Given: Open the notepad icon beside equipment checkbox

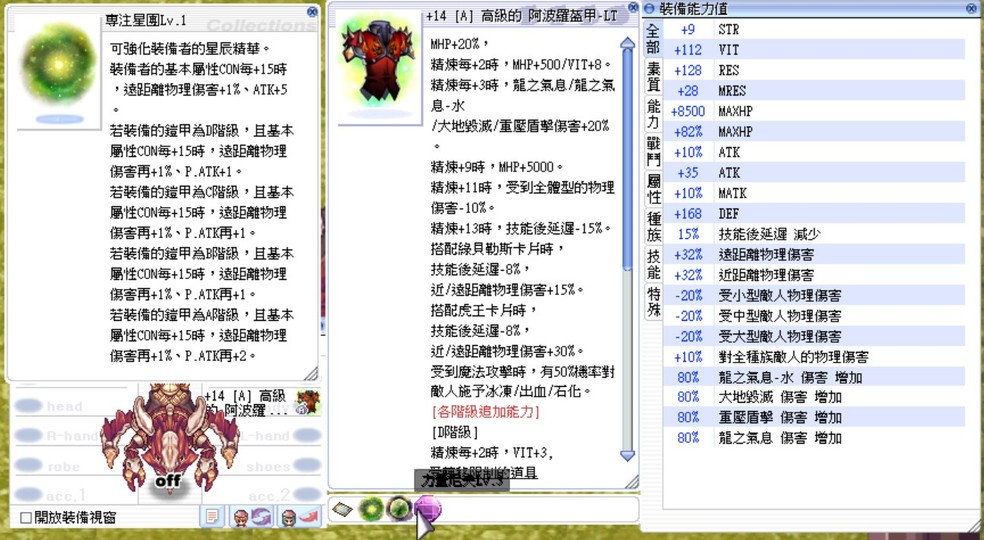Looking at the screenshot, I should (212, 516).
